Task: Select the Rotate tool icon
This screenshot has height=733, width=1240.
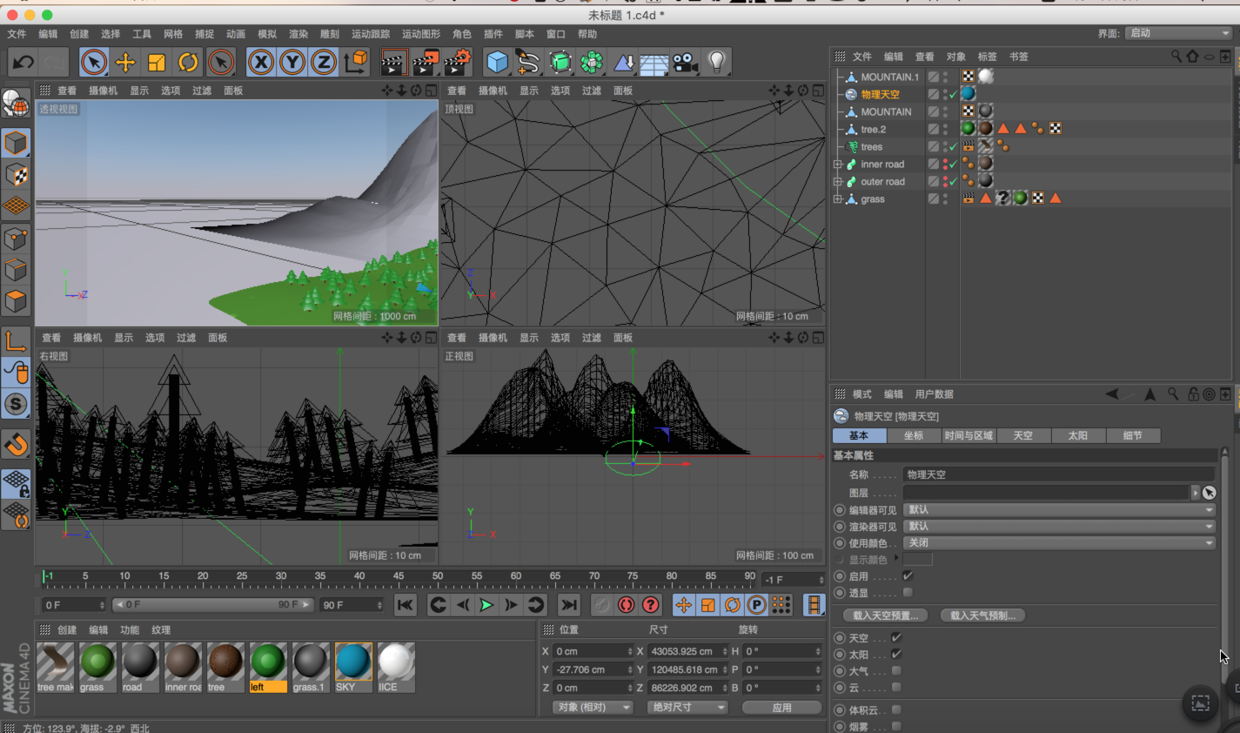Action: point(188,62)
